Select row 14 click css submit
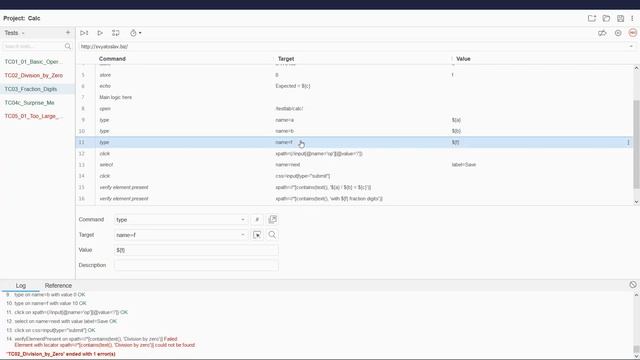 pyautogui.click(x=354, y=176)
